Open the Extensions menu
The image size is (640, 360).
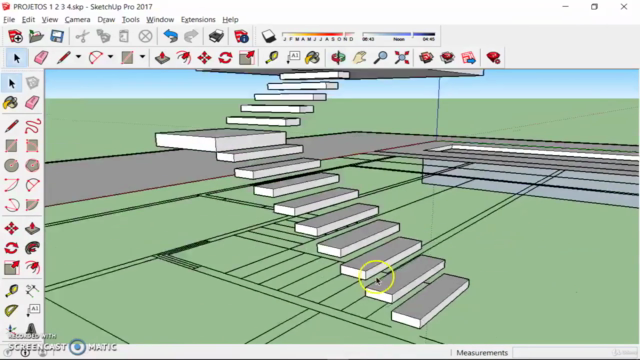pyautogui.click(x=198, y=20)
